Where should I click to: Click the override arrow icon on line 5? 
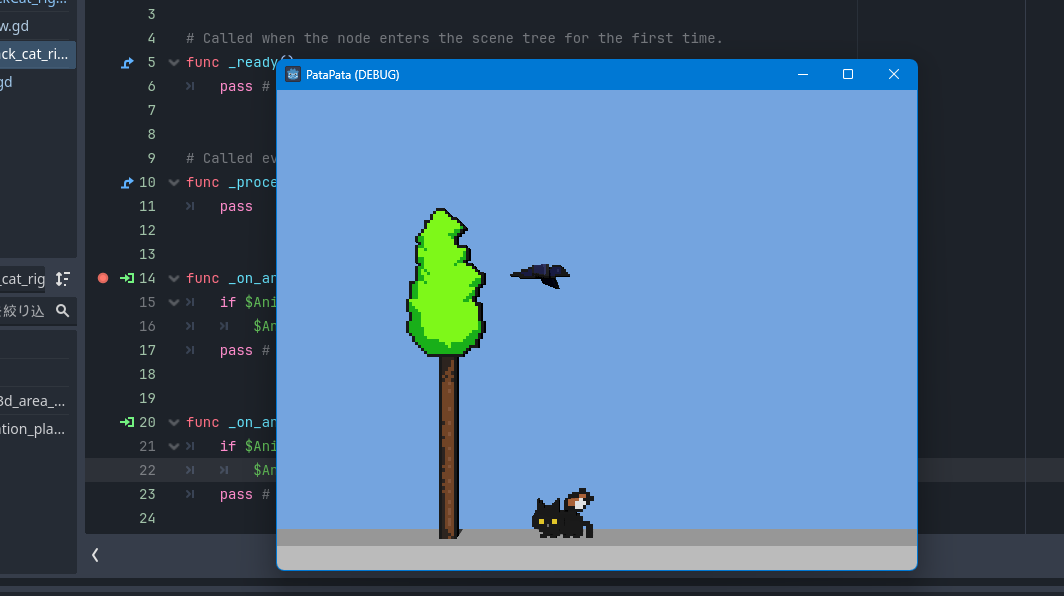127,63
